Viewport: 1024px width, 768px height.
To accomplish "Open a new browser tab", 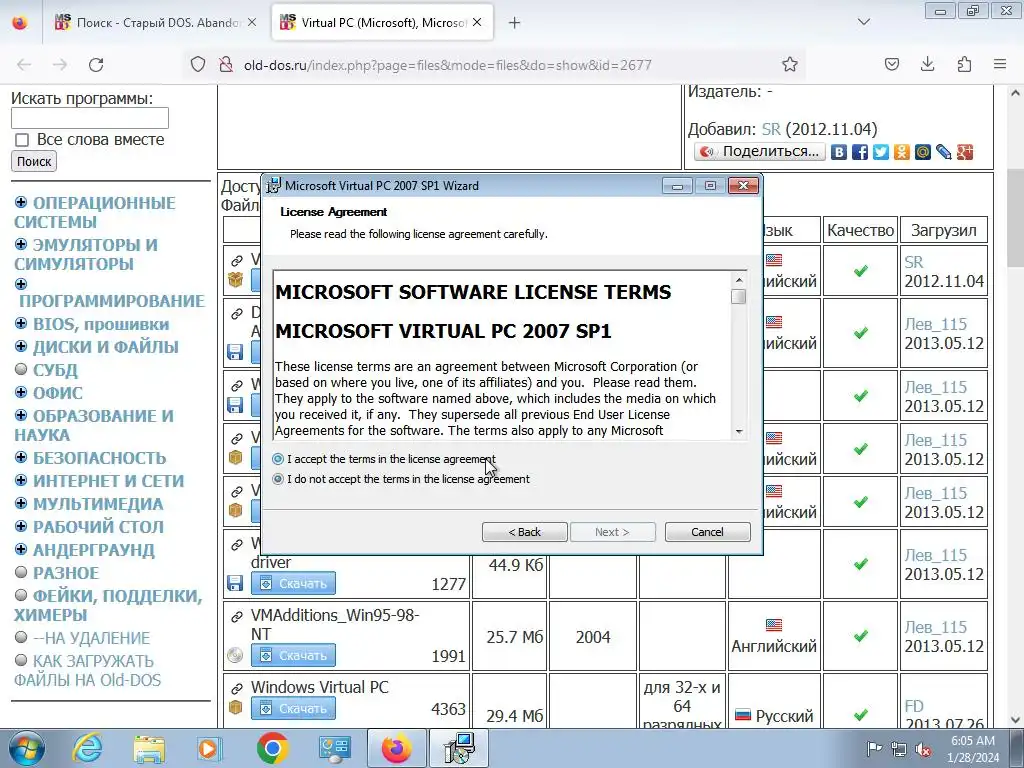I will (x=515, y=23).
